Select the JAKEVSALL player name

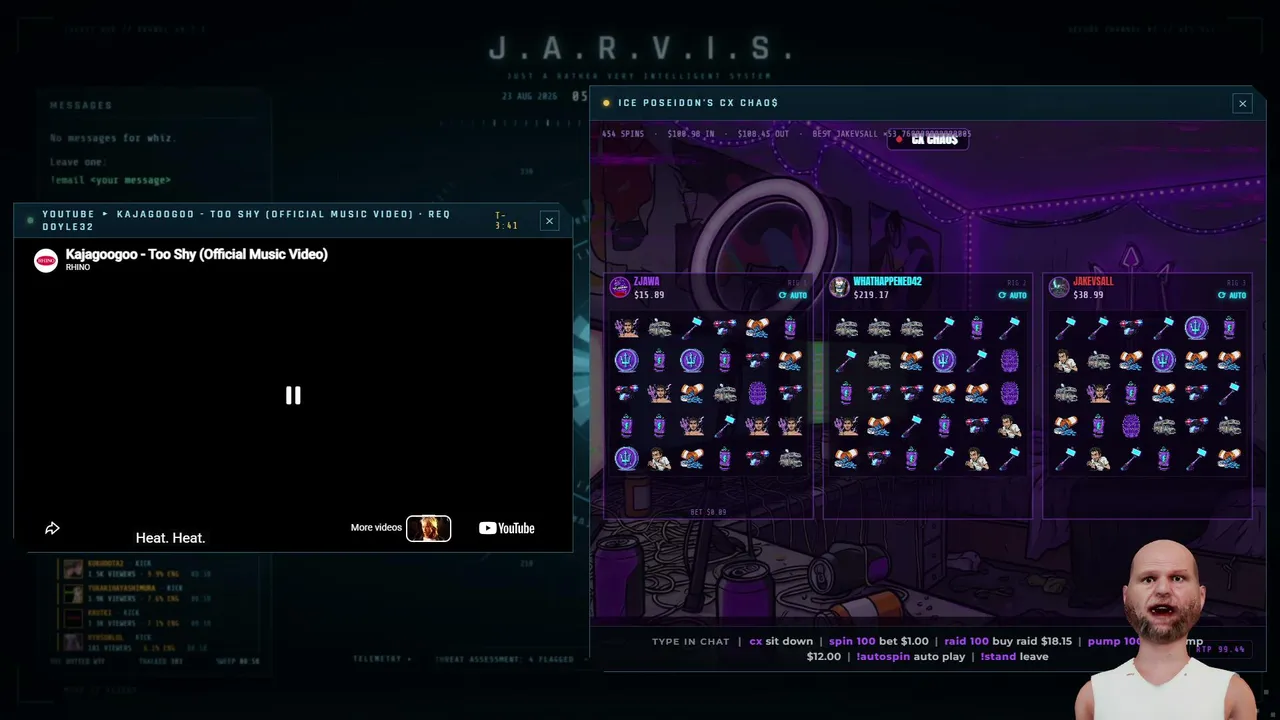[1093, 282]
